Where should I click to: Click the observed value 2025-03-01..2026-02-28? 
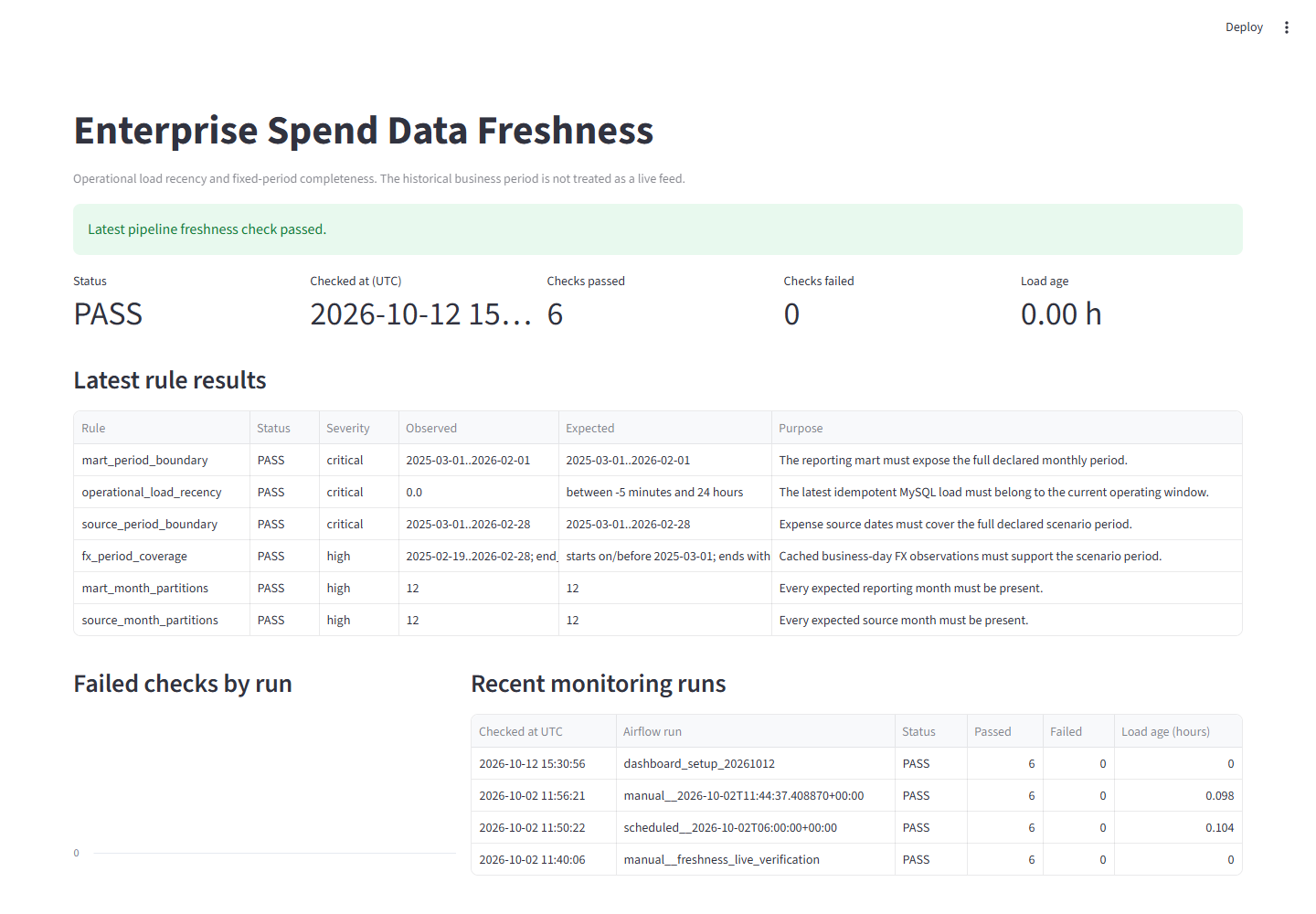479,524
